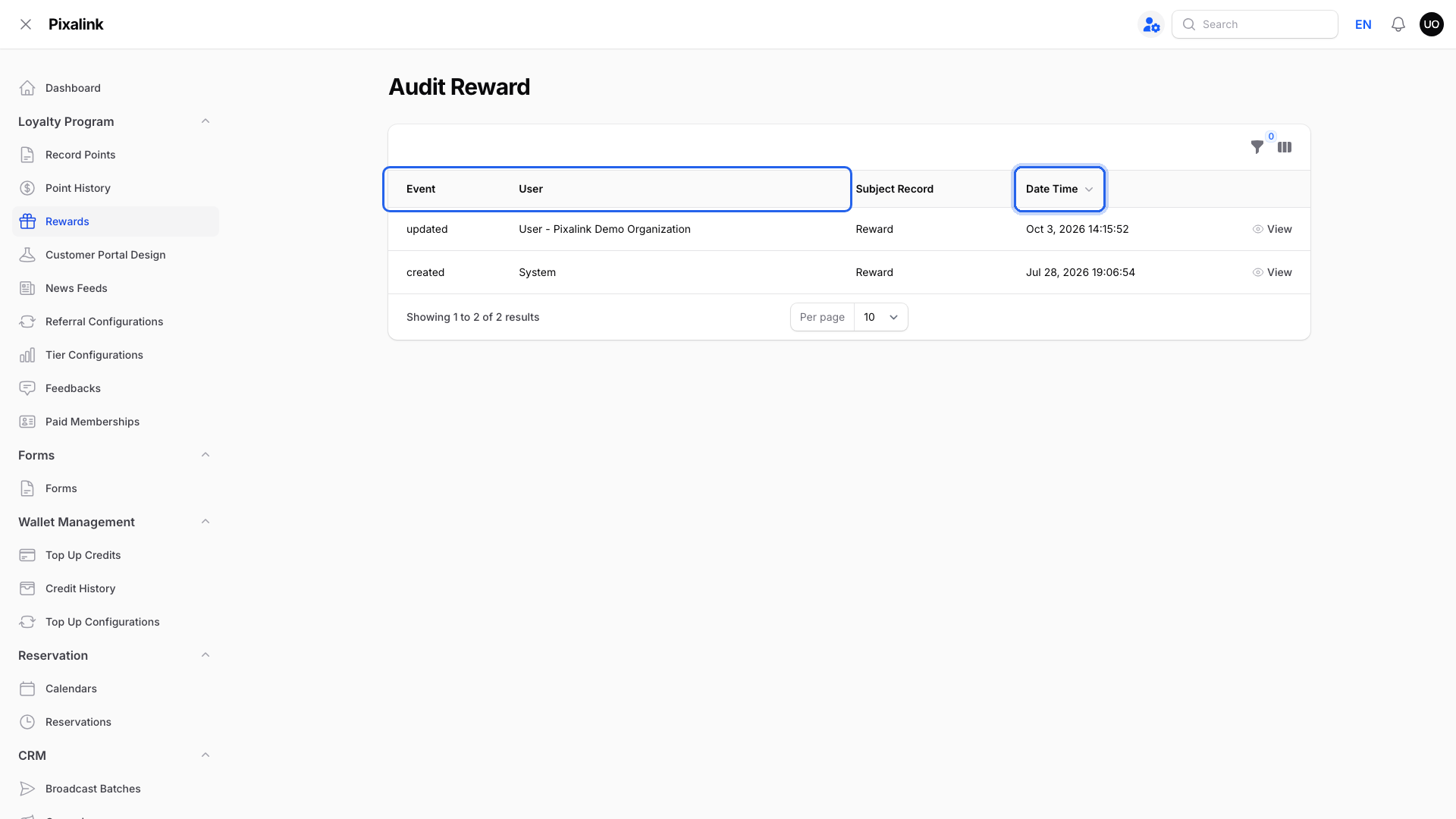The width and height of the screenshot is (1456, 819).
Task: Open Credit History page
Action: click(115, 588)
